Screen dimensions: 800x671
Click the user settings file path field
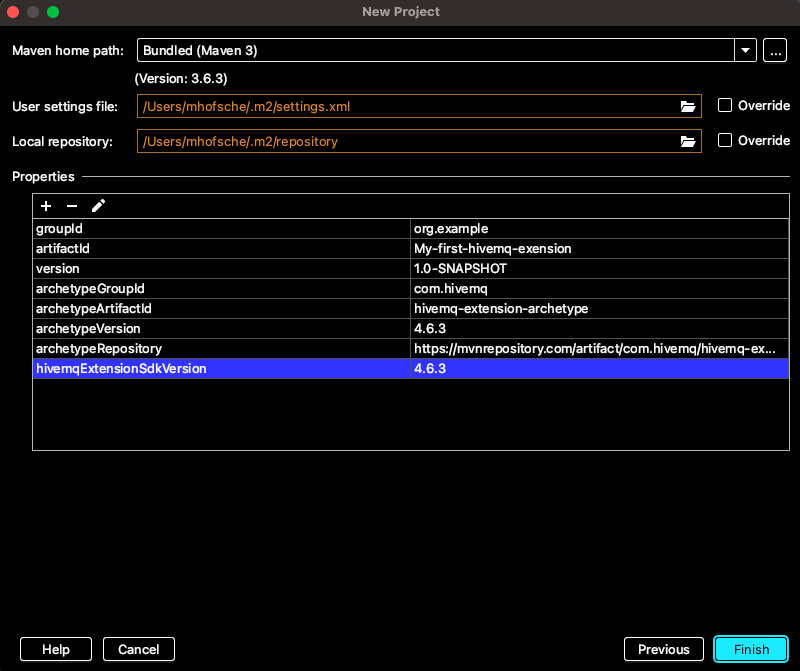(x=405, y=106)
